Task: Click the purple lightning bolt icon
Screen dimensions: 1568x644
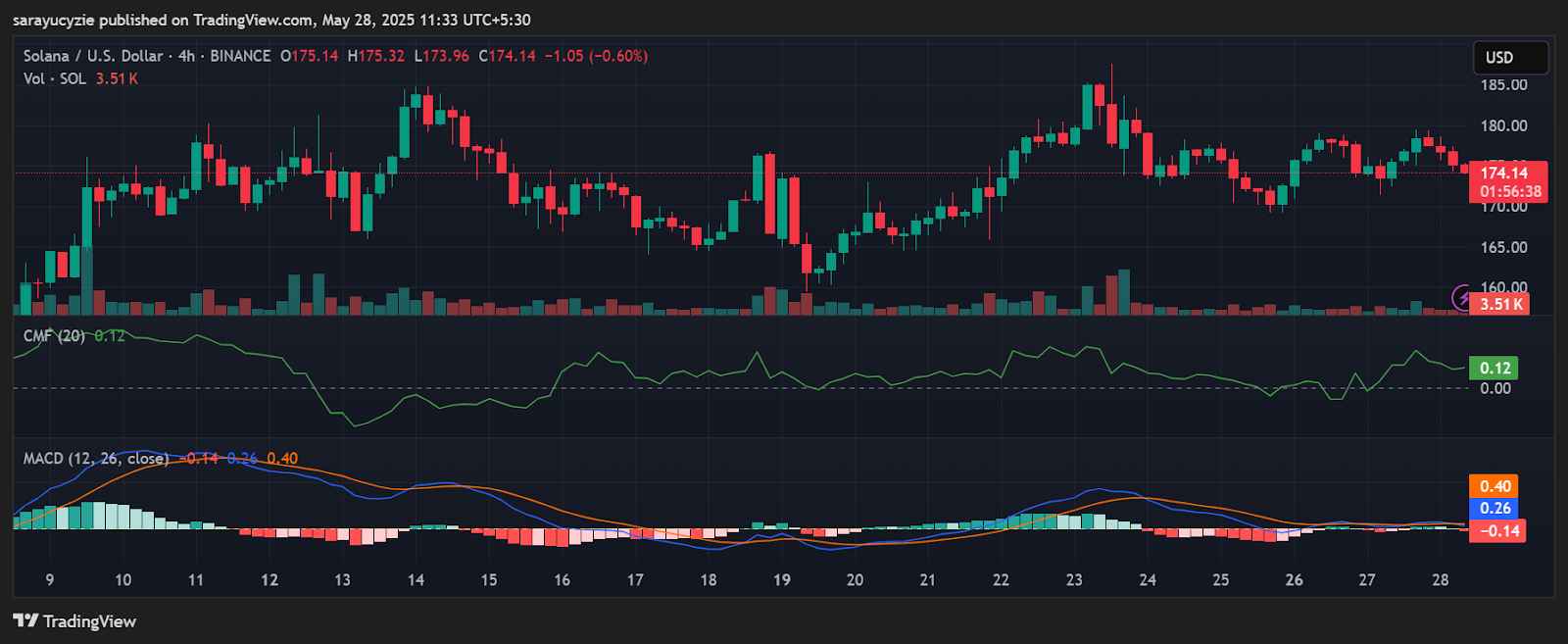Action: click(x=1462, y=297)
